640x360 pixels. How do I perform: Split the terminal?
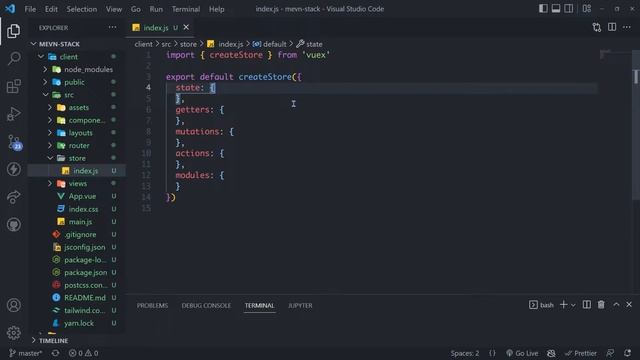[587, 305]
